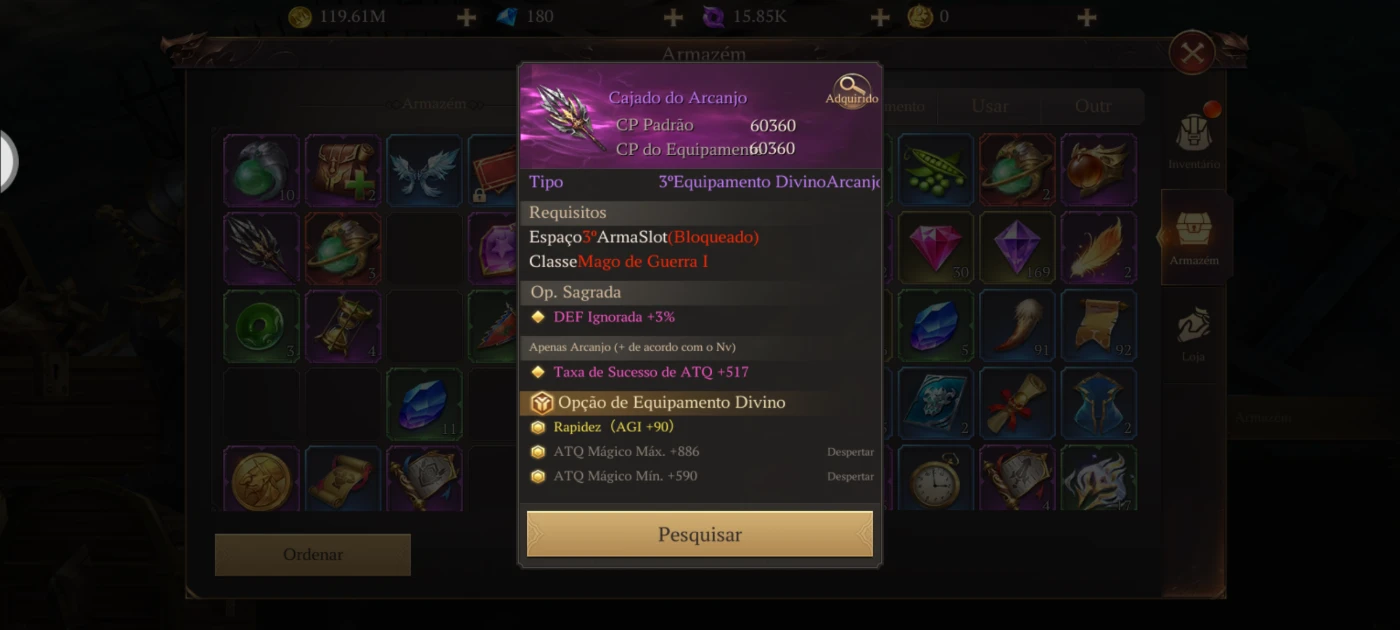The image size is (1400, 630).
Task: Select the Inventário sidebar icon
Action: pos(1194,140)
